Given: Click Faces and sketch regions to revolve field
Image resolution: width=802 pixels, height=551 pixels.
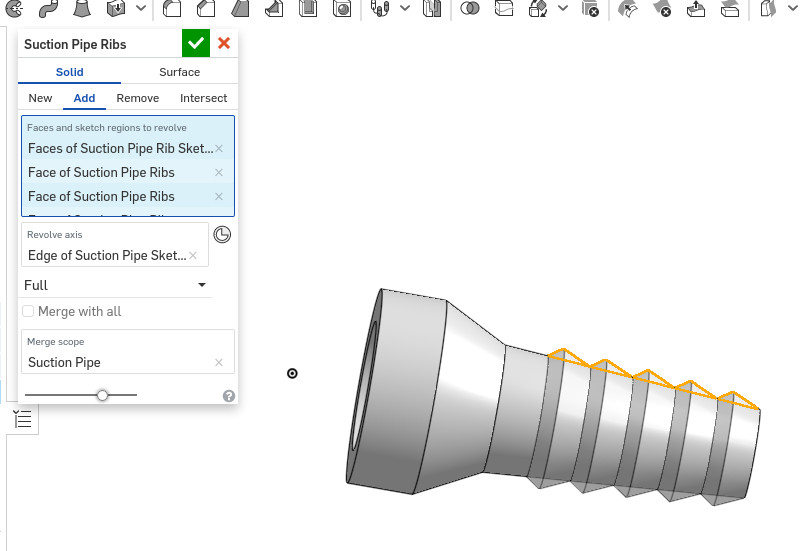Looking at the screenshot, I should tap(128, 166).
